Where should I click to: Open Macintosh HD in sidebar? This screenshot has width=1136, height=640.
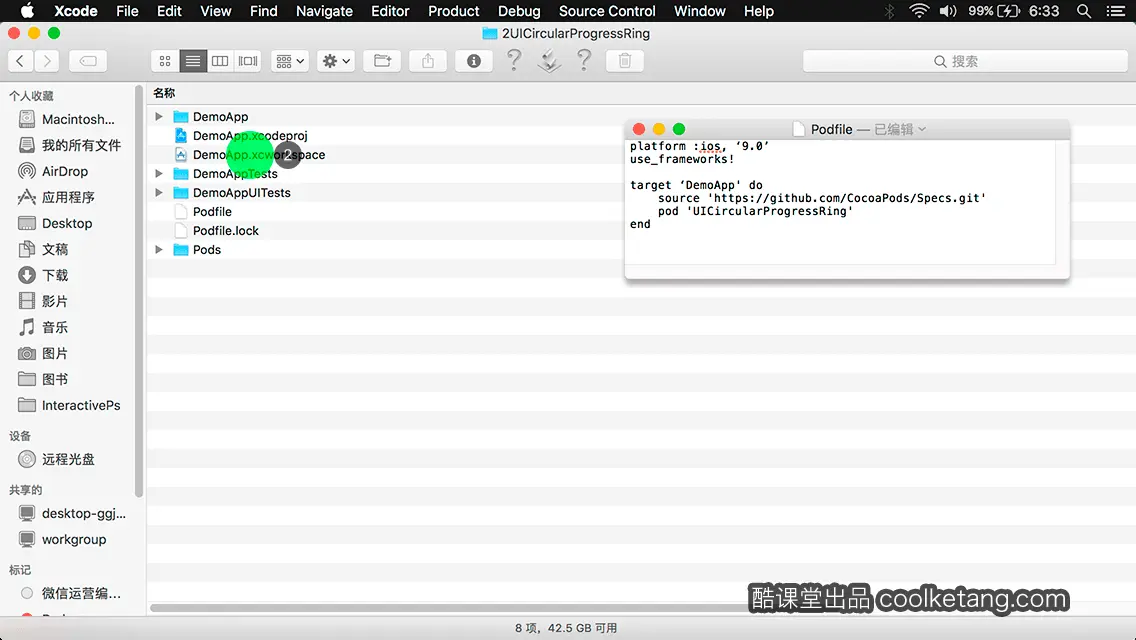(67, 120)
